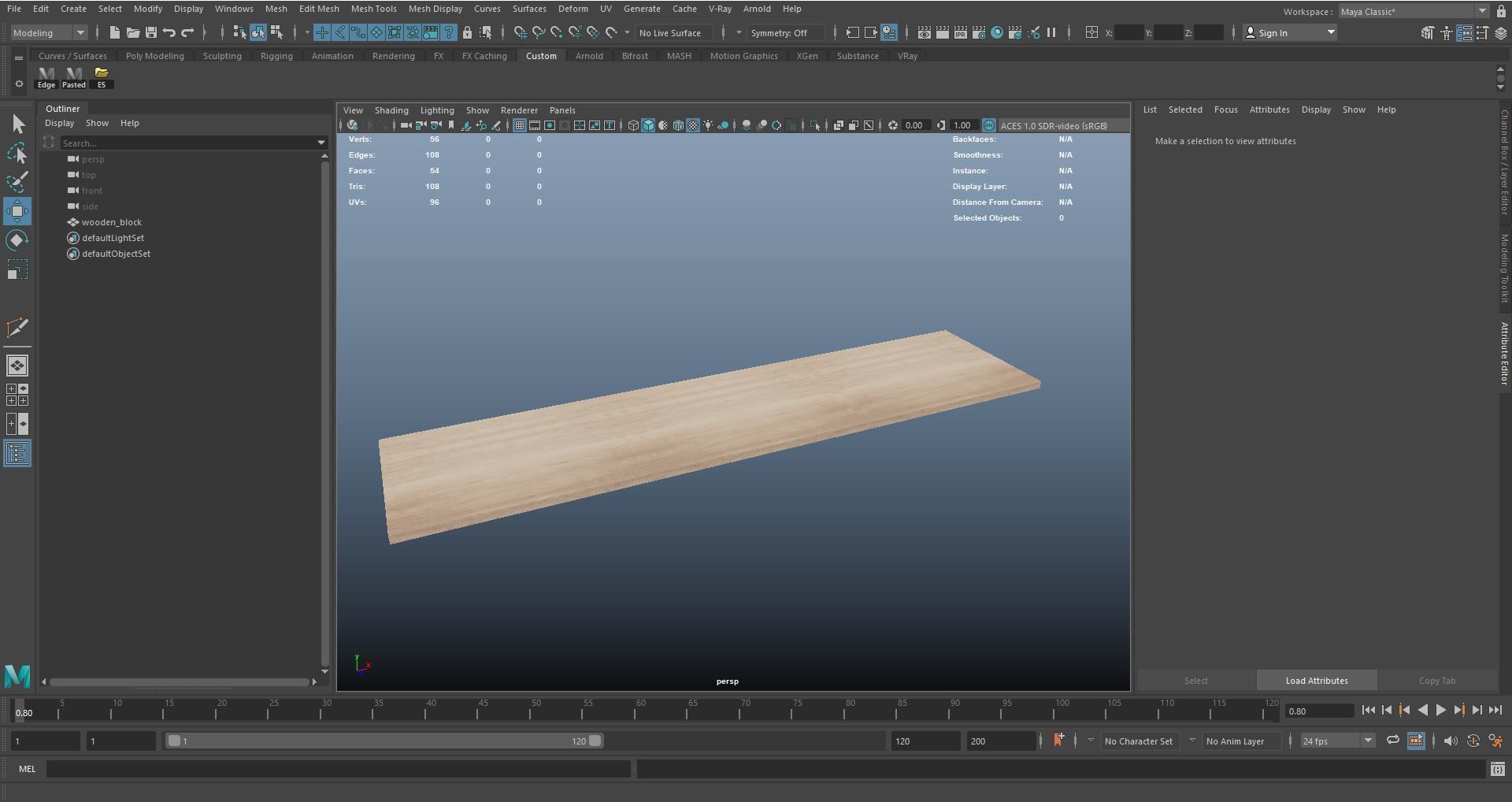Open the script editor icon
Viewport: 1512px width, 802px height.
pos(1497,769)
